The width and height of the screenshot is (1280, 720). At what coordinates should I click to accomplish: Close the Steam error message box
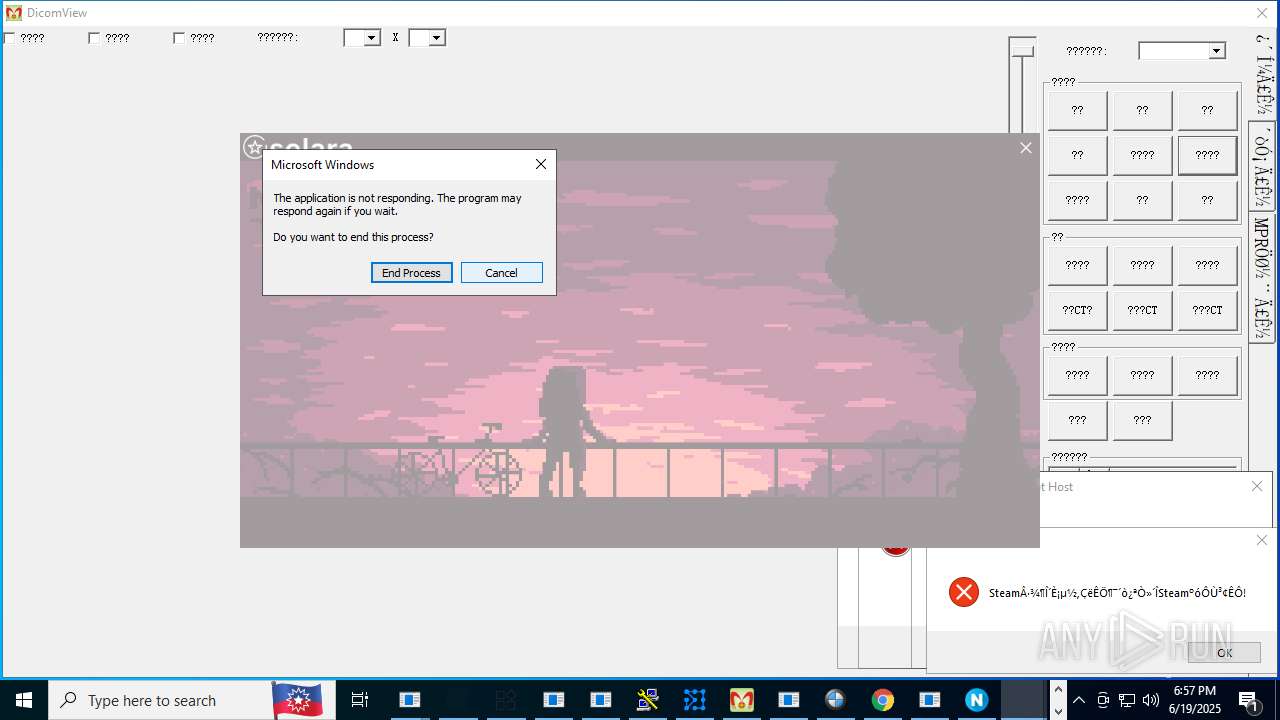[x=1261, y=540]
